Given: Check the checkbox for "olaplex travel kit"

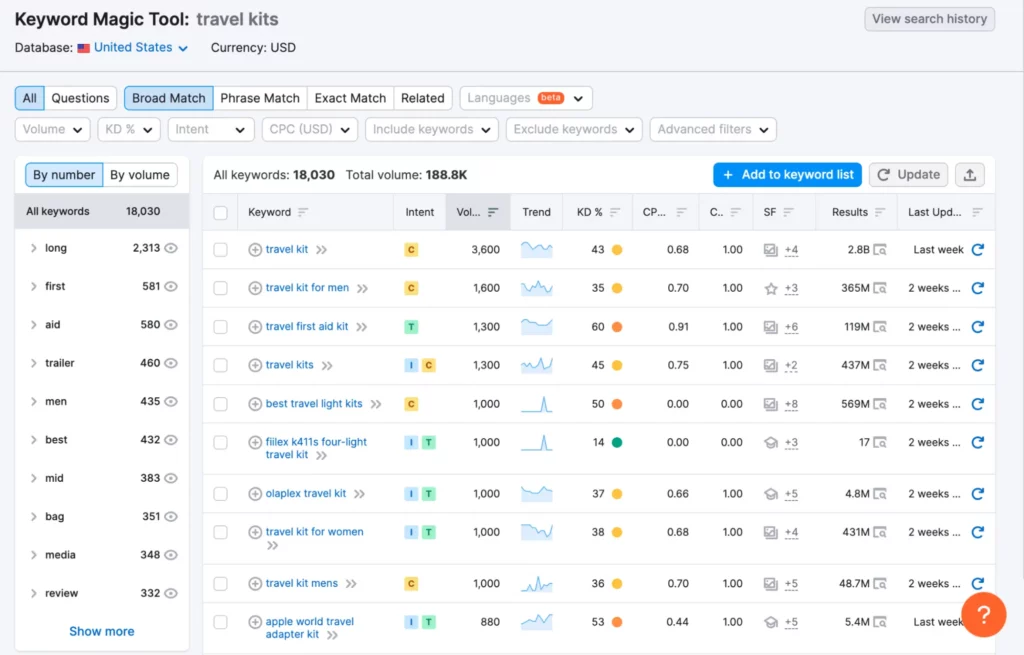Looking at the screenshot, I should tap(220, 493).
